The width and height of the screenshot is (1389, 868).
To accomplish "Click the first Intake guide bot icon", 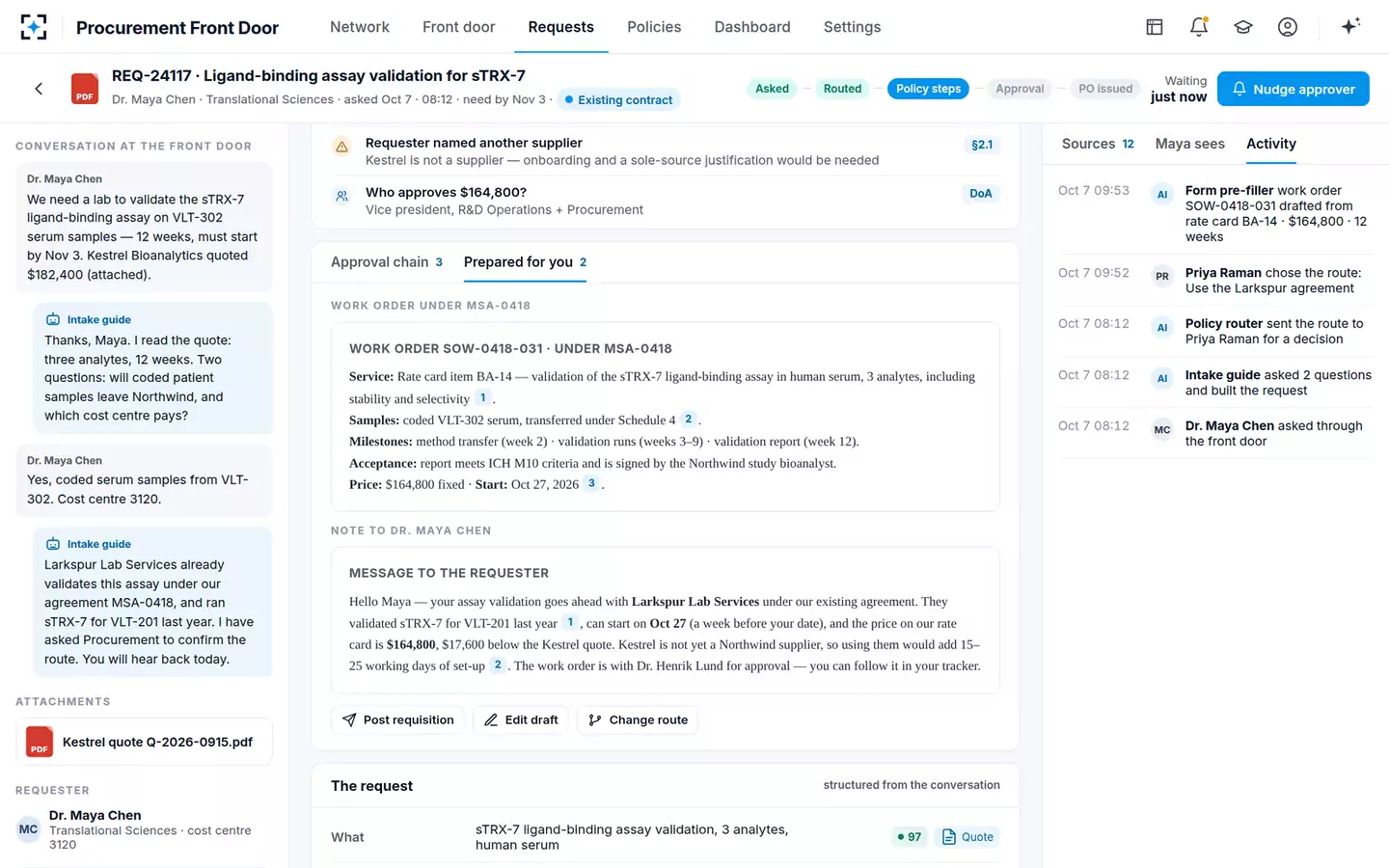I will (x=53, y=319).
